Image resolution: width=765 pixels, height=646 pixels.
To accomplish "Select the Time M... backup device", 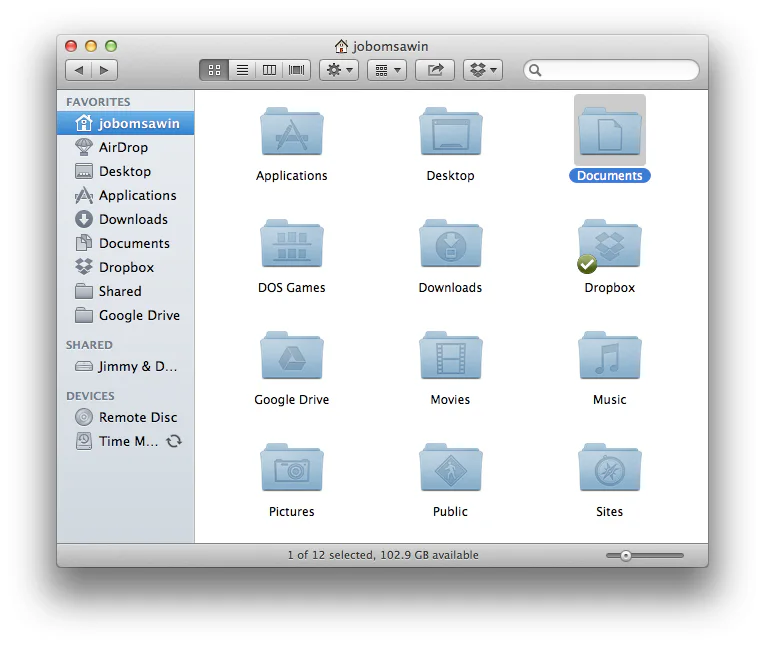I will click(x=125, y=441).
